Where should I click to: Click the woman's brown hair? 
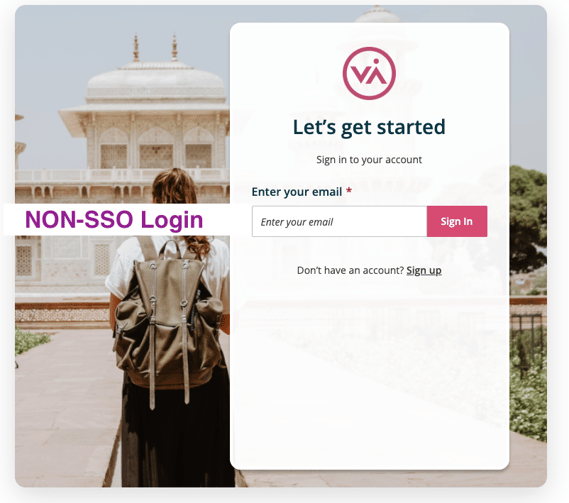coord(174,186)
